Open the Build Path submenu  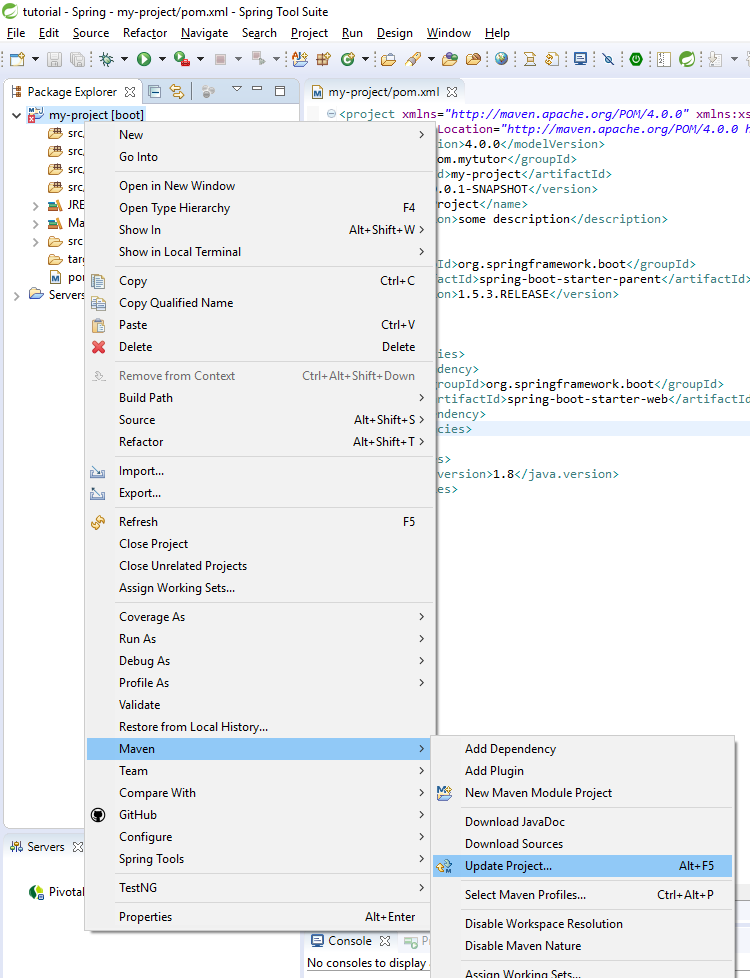point(259,397)
